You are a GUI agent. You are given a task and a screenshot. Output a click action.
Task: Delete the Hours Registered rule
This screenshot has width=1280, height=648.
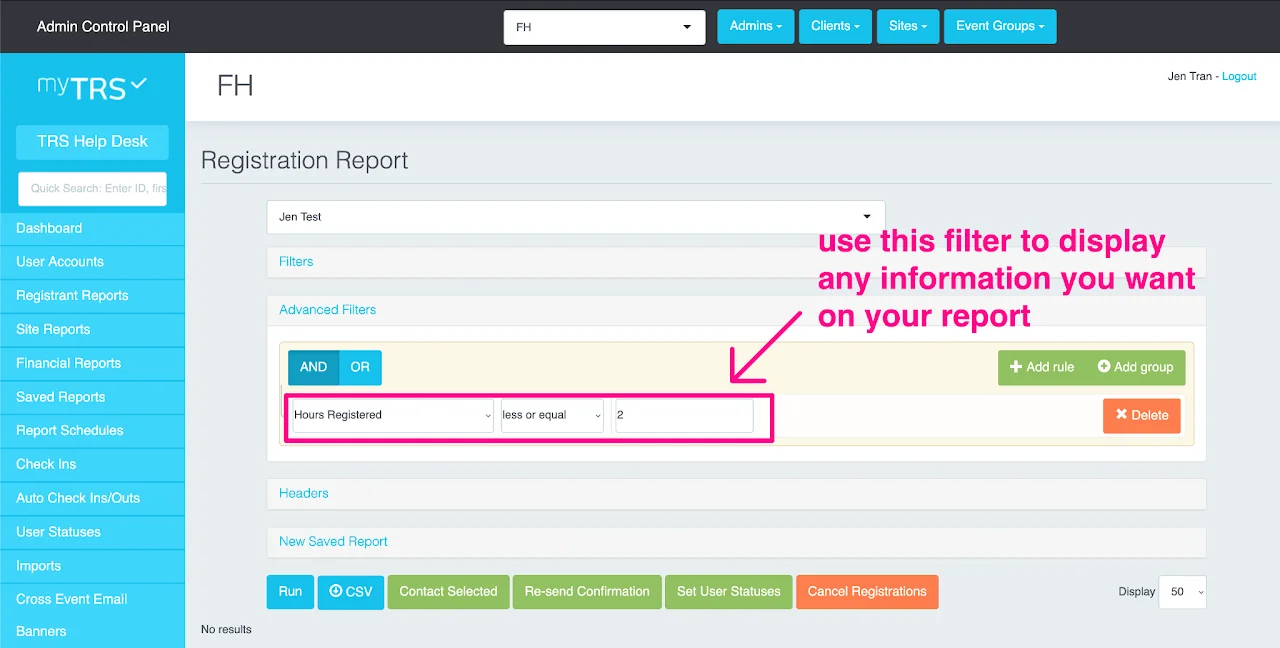coord(1142,416)
